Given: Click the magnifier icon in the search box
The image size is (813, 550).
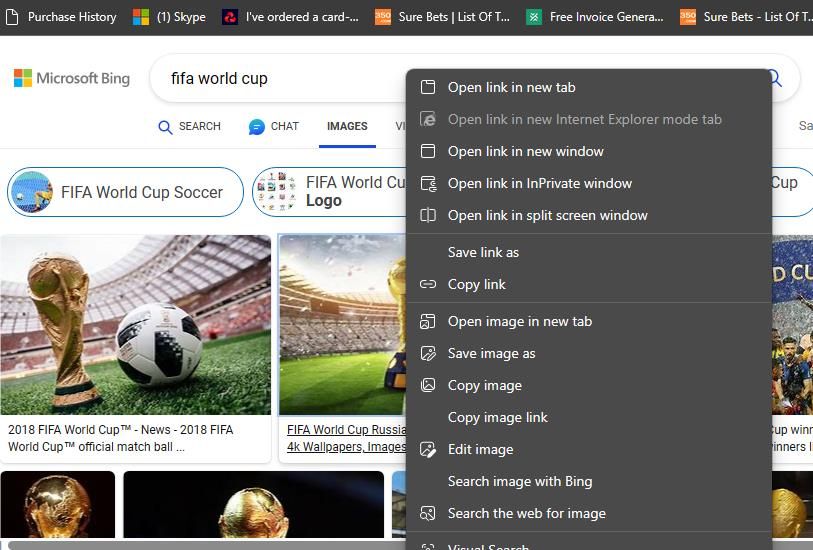Looking at the screenshot, I should coord(775,78).
